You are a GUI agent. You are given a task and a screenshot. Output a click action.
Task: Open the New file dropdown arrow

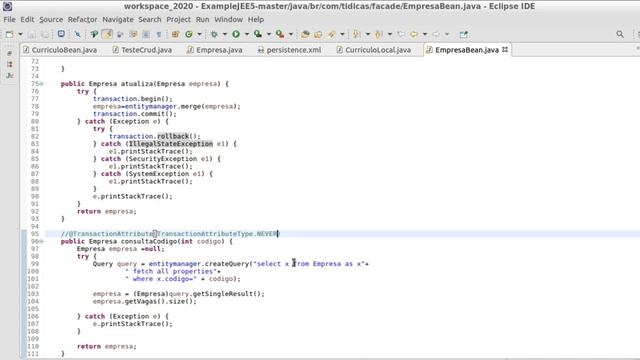click(20, 34)
